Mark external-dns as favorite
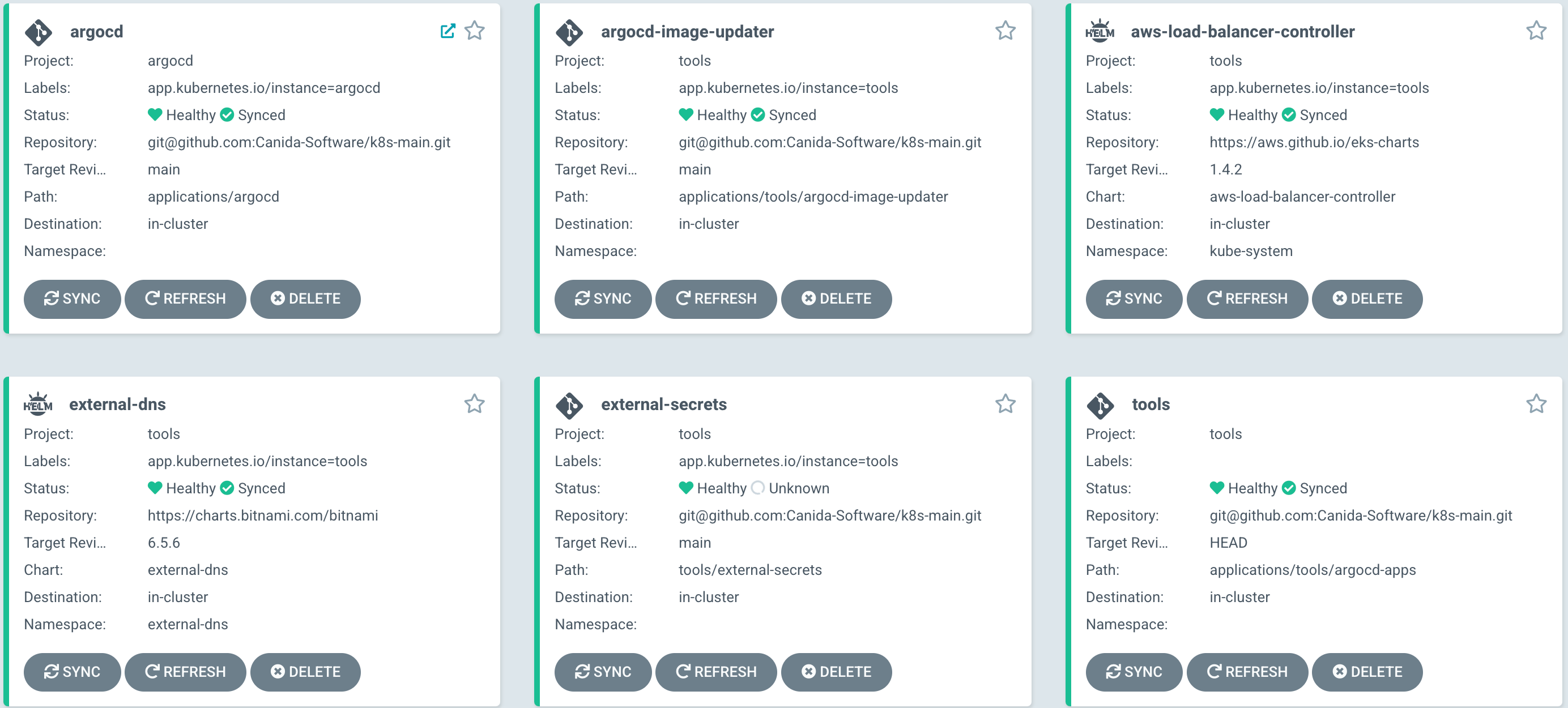 click(475, 404)
